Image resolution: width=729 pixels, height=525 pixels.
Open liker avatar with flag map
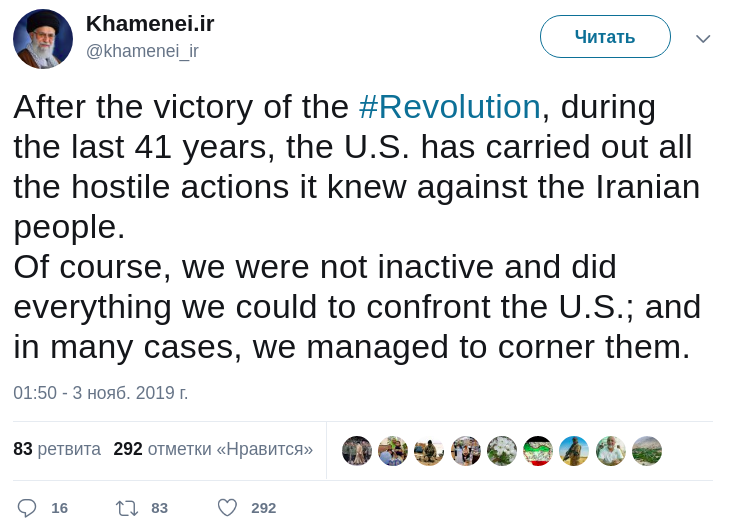click(538, 451)
